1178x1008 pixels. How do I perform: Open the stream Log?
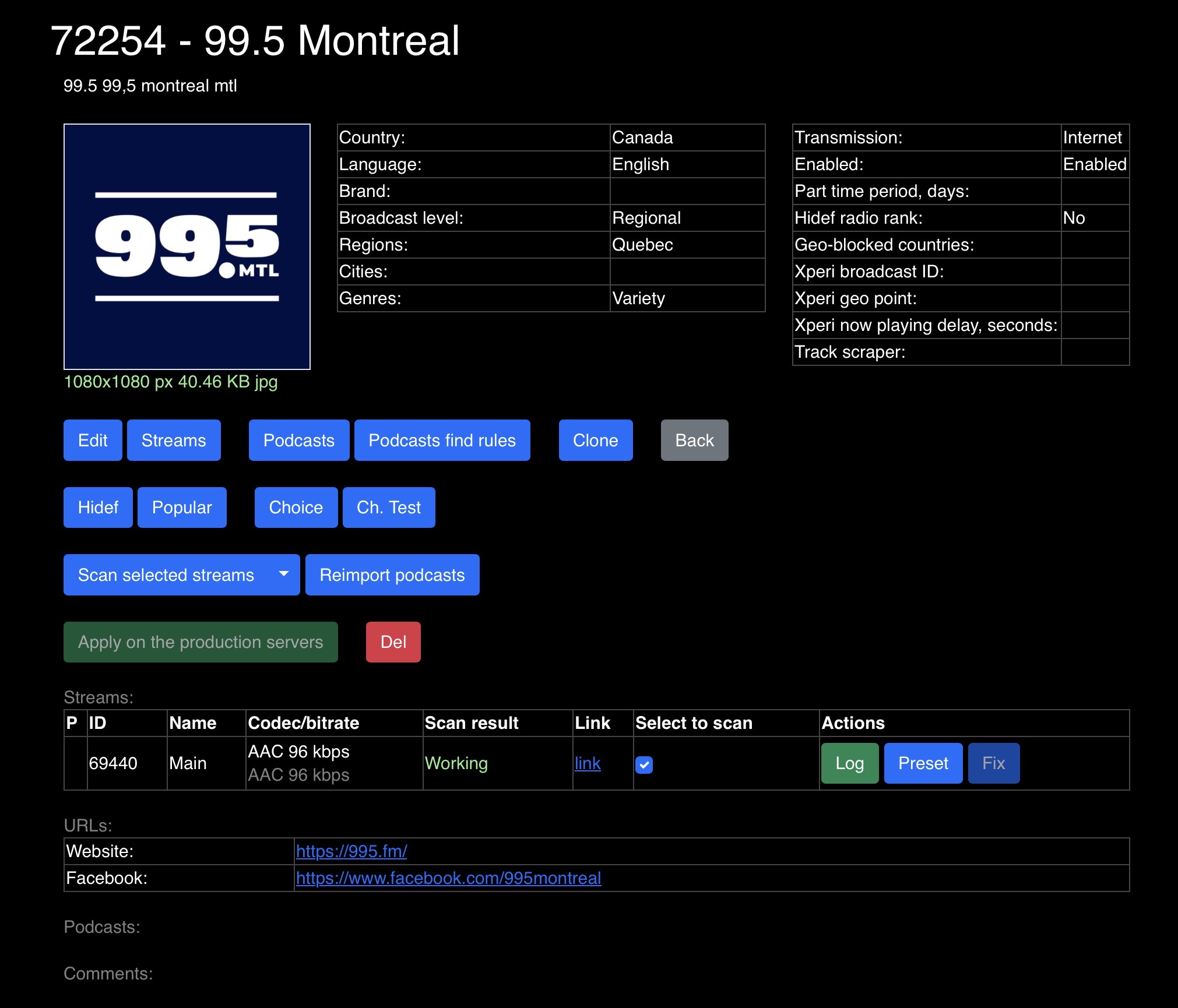(x=849, y=763)
